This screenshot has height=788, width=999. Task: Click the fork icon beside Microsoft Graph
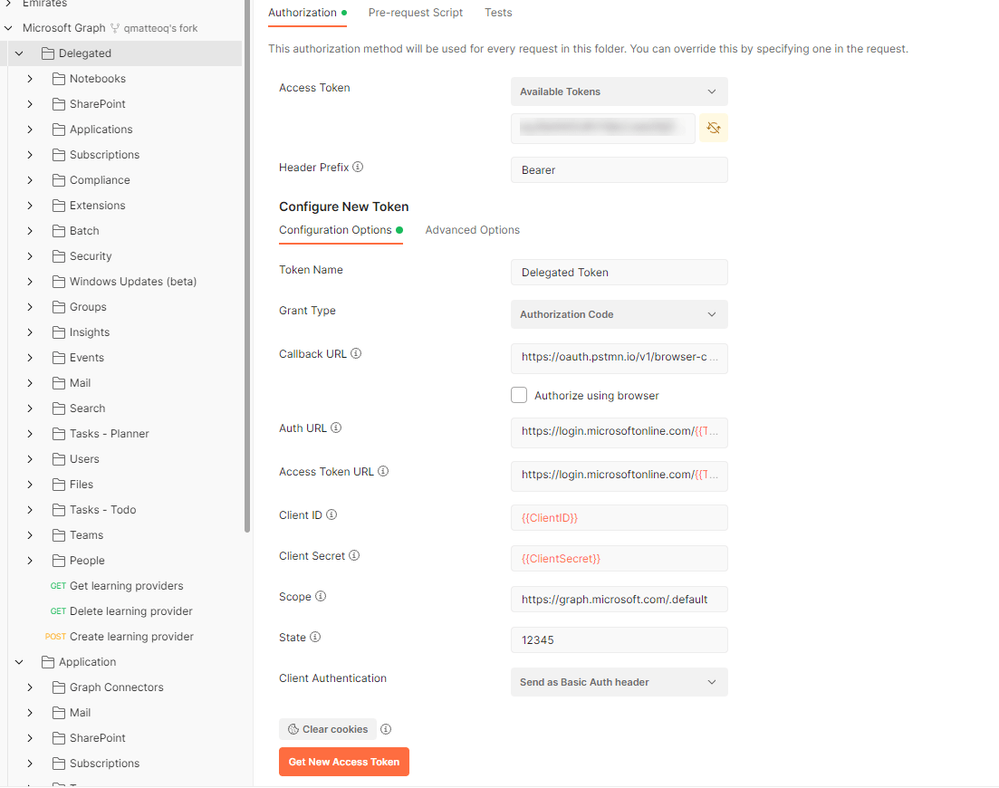coord(115,28)
